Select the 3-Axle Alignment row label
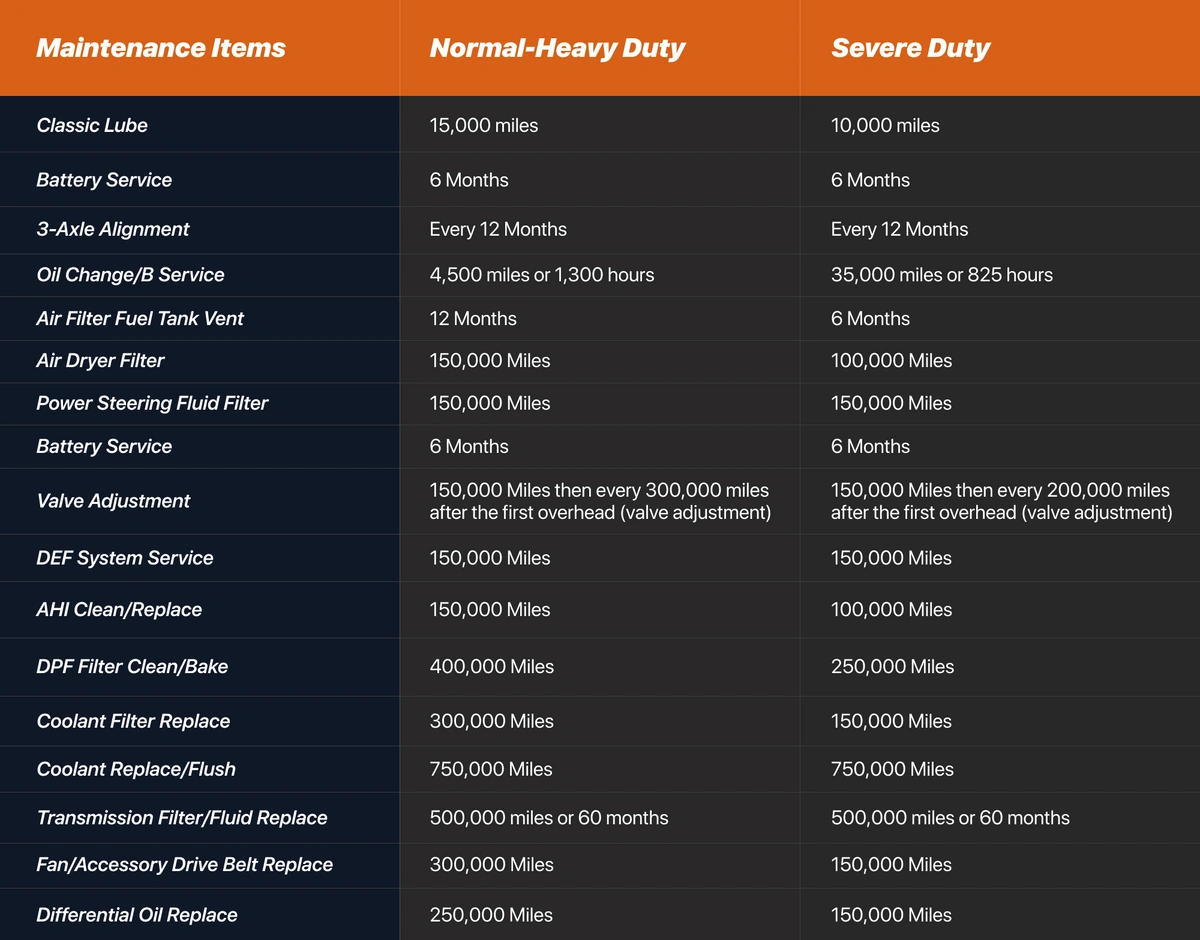This screenshot has width=1200, height=940. (113, 229)
